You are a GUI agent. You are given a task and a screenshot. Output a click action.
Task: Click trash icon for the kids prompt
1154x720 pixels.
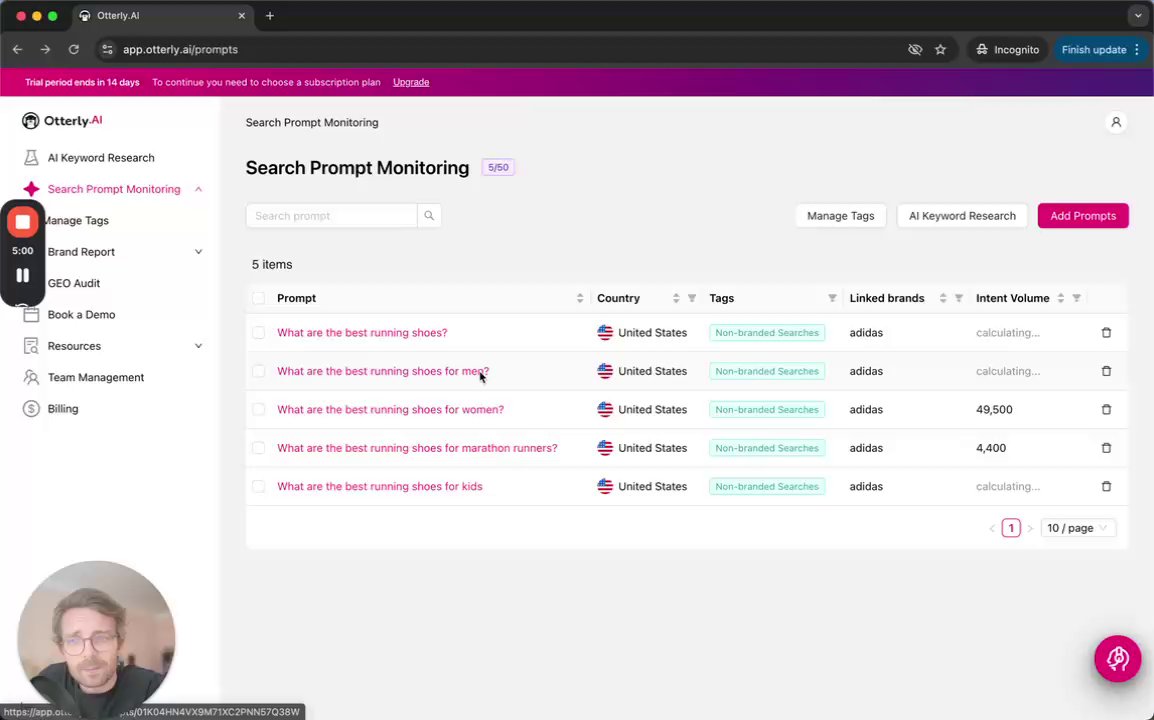tap(1106, 487)
